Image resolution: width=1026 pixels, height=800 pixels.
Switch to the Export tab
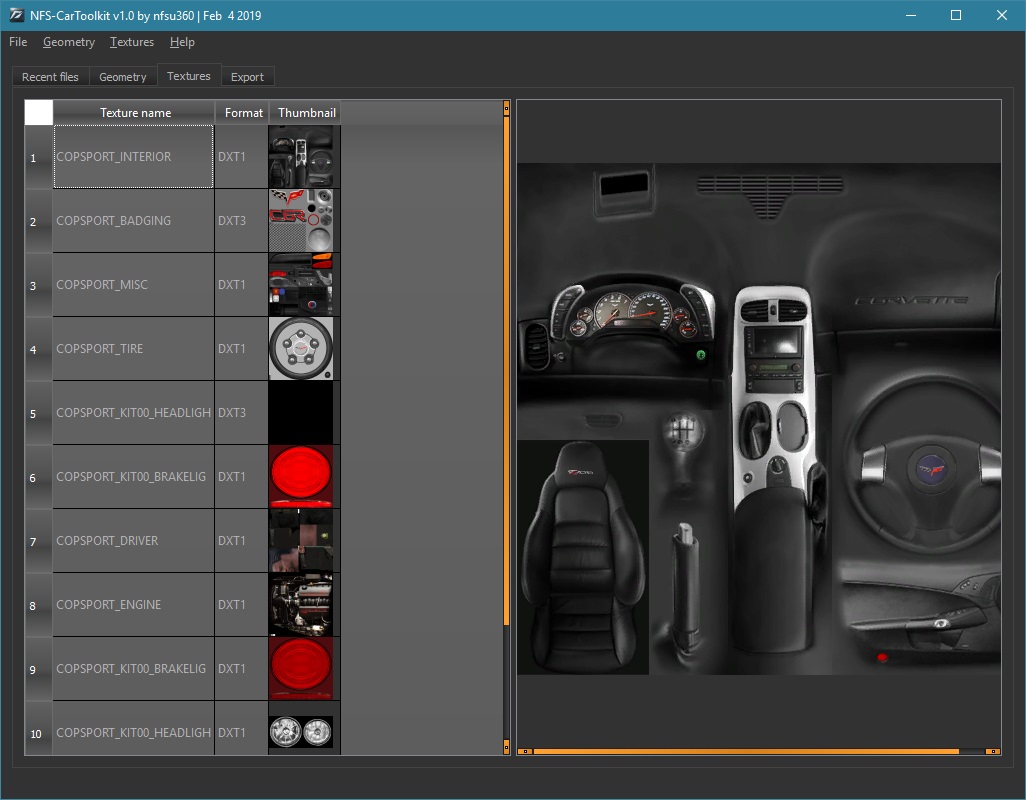coord(248,76)
